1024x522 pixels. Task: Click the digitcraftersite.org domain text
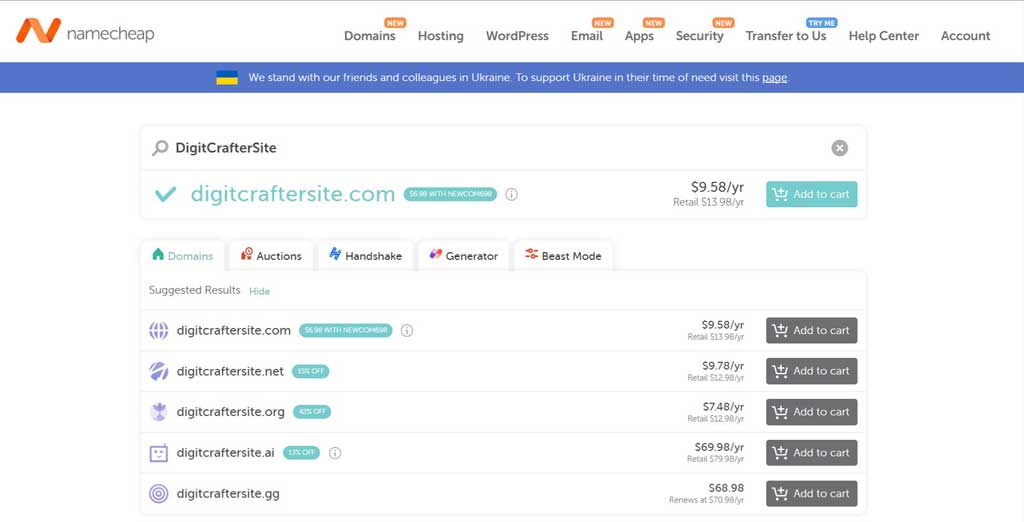(x=231, y=412)
